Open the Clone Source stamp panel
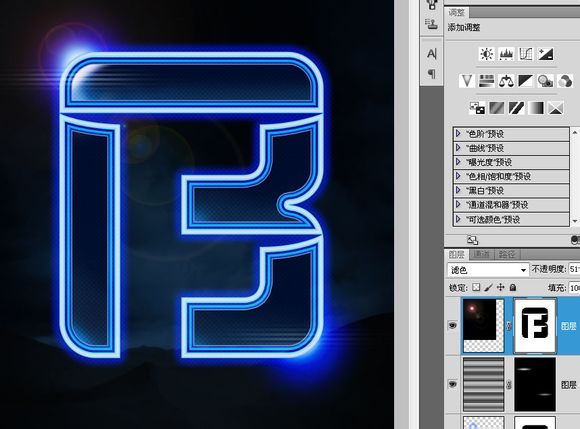Viewport: 580px width, 429px height. click(431, 24)
